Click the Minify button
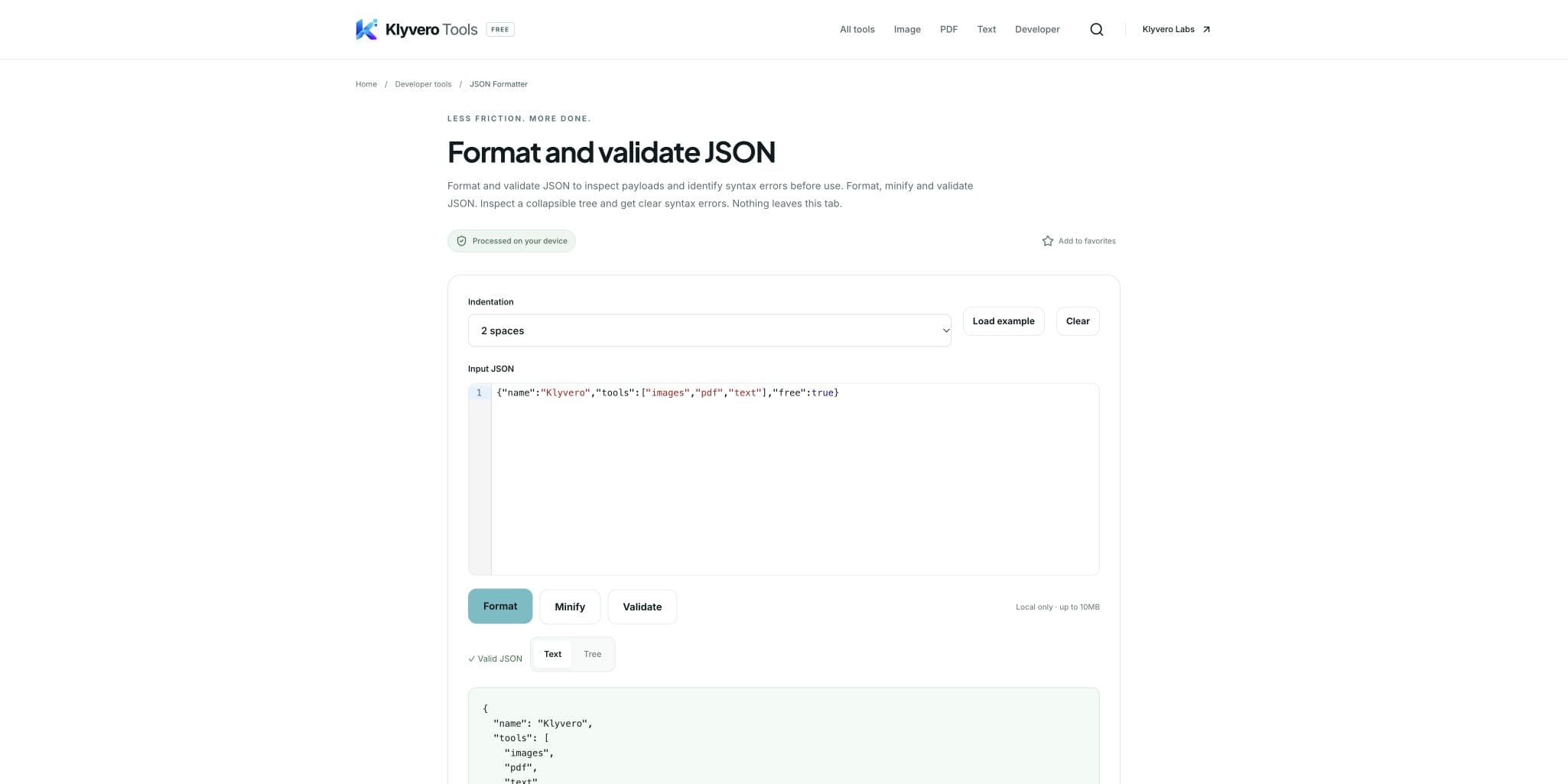1568x784 pixels. pos(570,607)
